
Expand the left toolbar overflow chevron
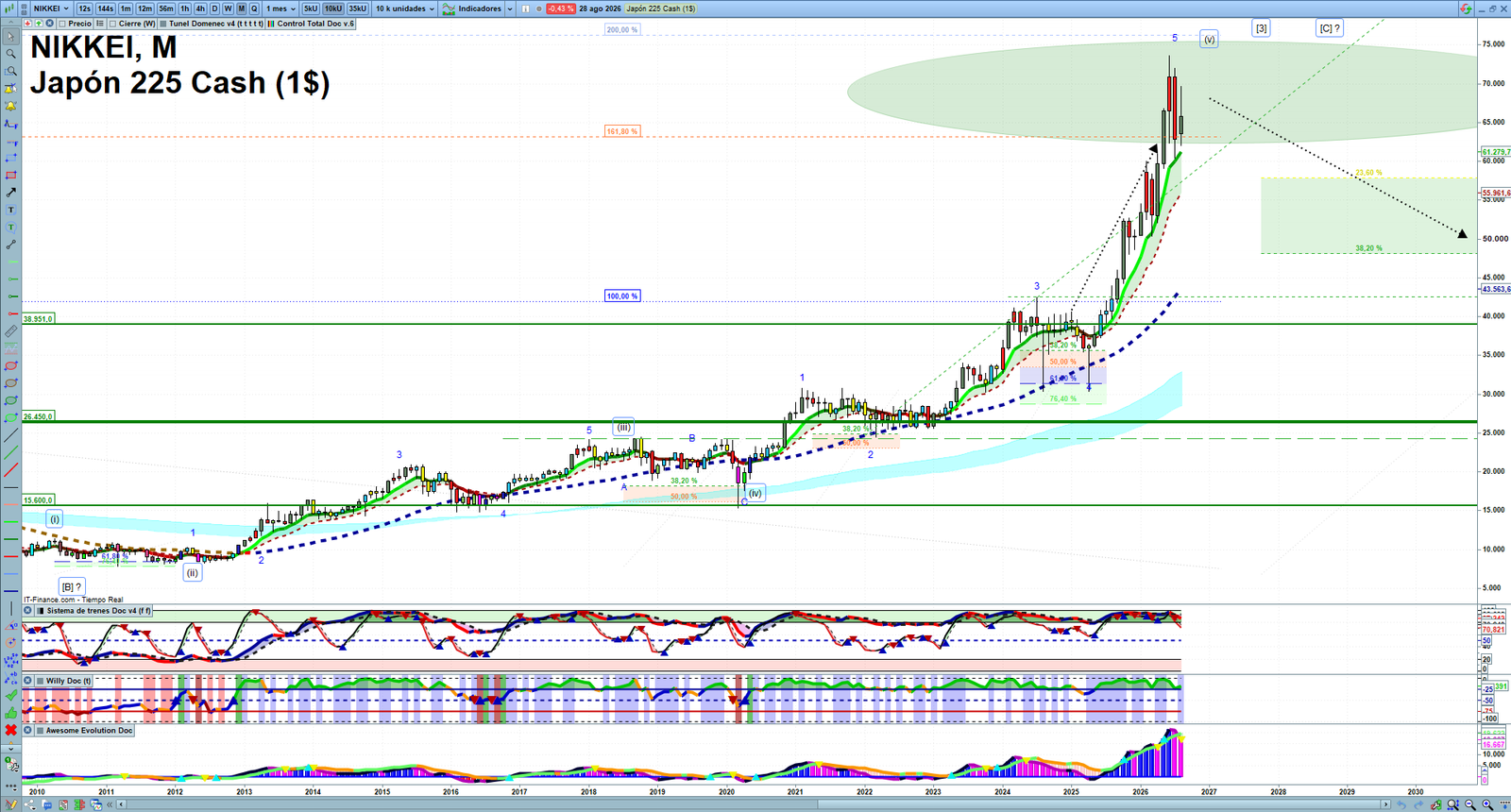point(11,748)
